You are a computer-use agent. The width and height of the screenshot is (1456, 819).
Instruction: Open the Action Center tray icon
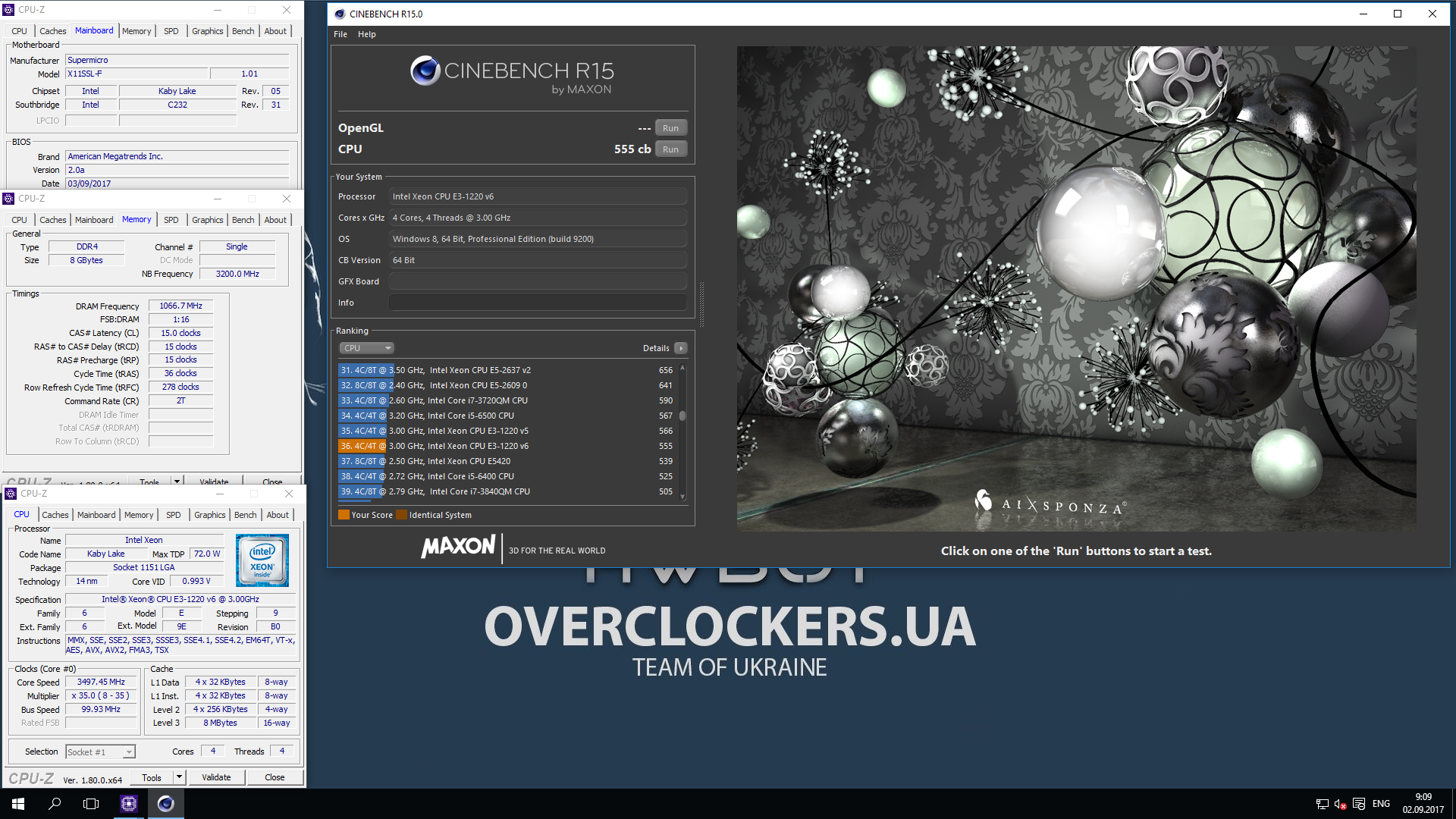click(x=1359, y=804)
